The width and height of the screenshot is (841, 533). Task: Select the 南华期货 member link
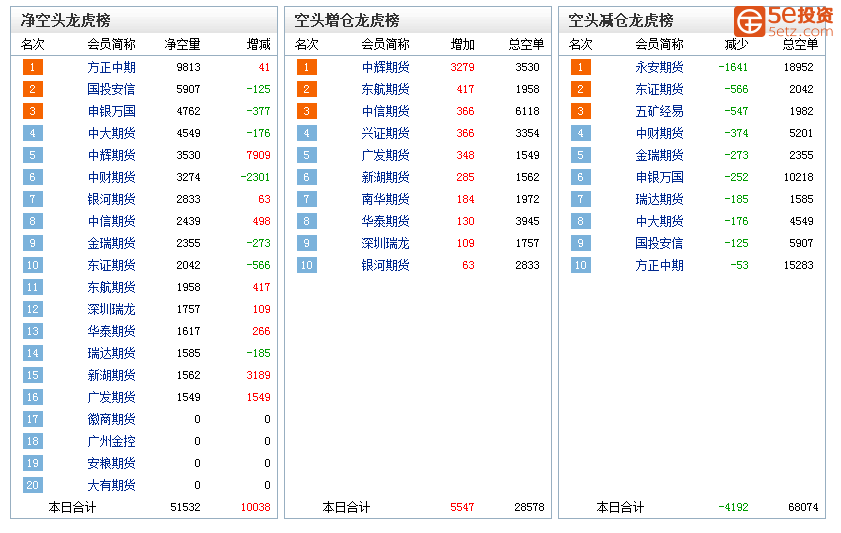click(386, 199)
